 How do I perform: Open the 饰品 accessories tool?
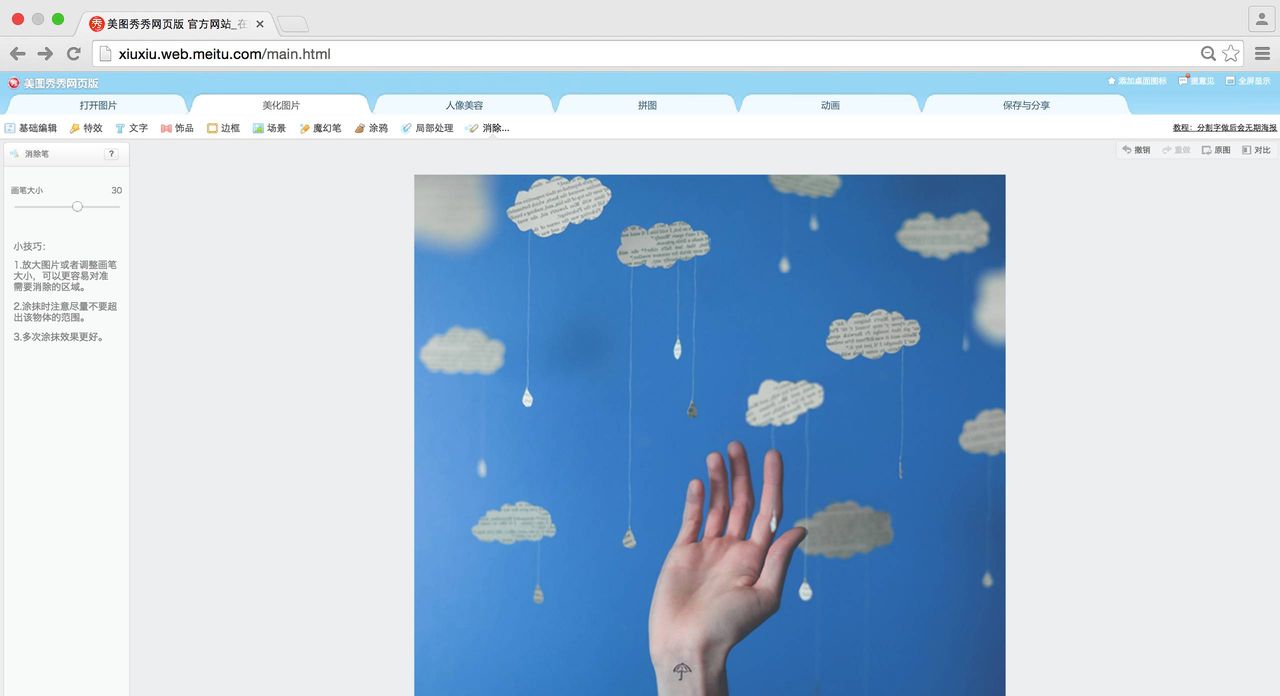click(x=177, y=128)
